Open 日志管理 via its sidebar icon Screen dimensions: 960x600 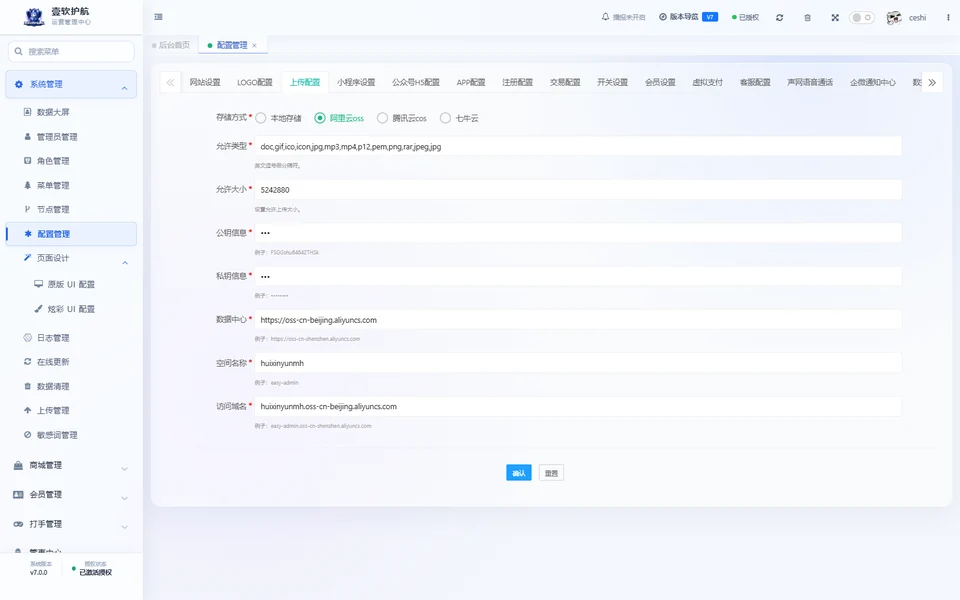tap(27, 337)
